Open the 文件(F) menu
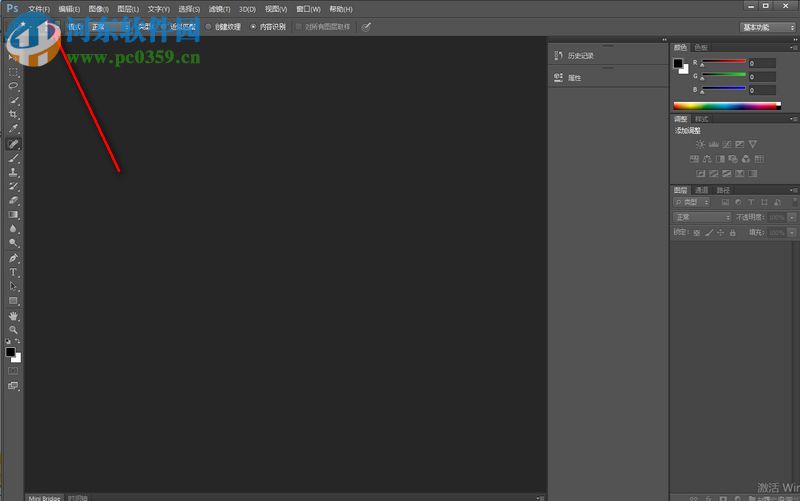Viewport: 800px width, 501px height. [x=39, y=9]
